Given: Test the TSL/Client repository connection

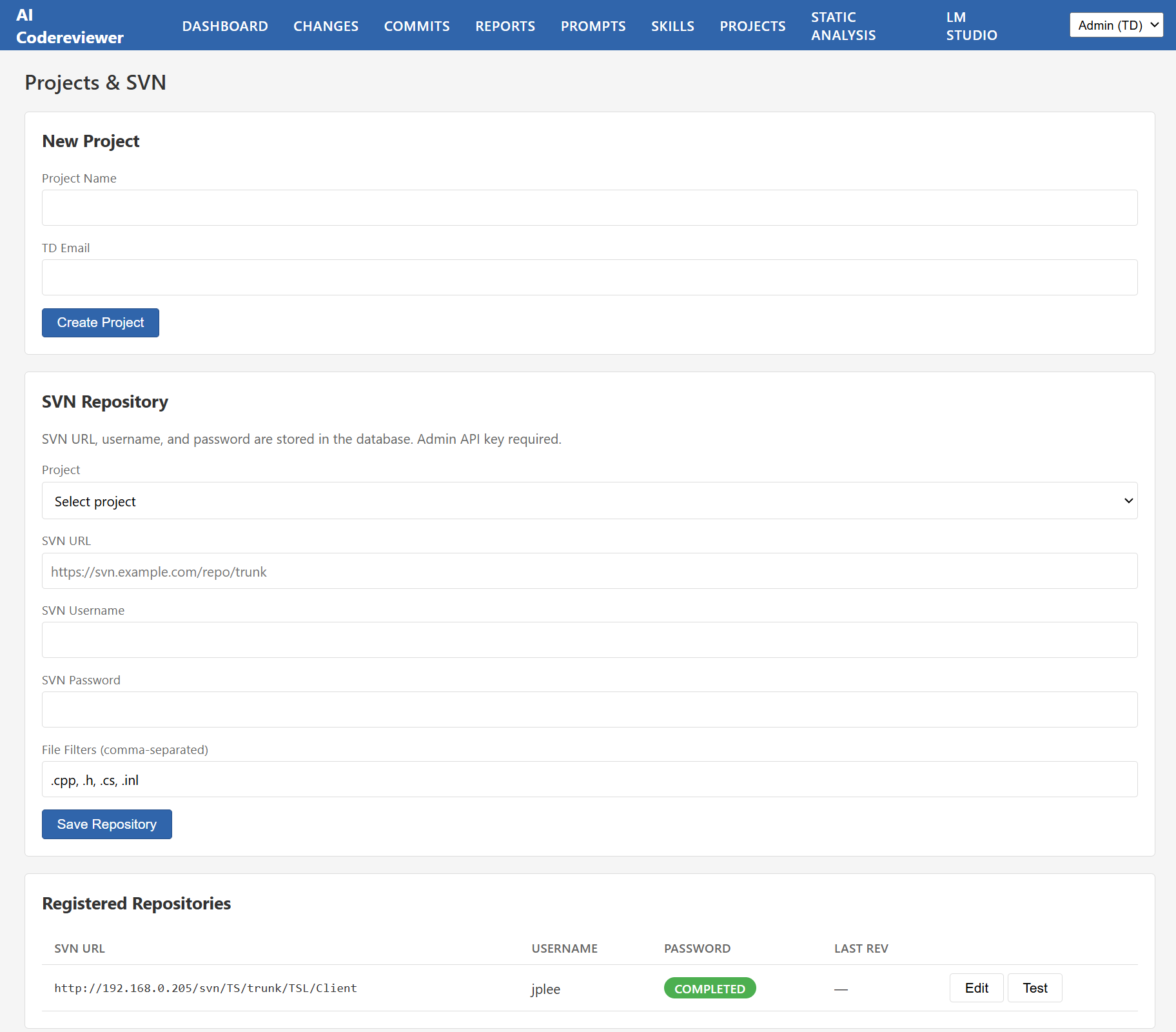Looking at the screenshot, I should (x=1035, y=988).
